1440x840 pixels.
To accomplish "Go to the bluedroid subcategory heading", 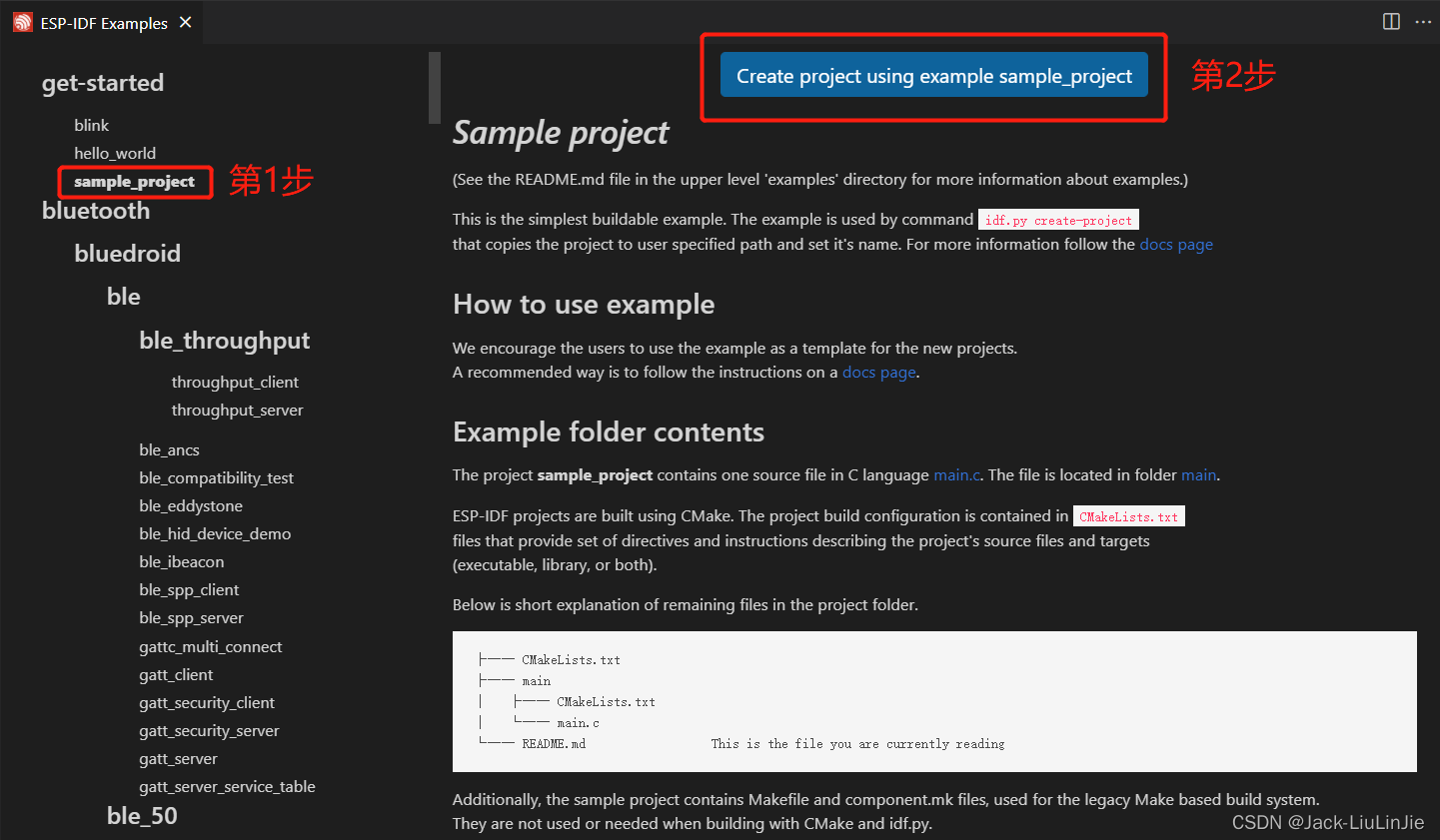I will [128, 254].
